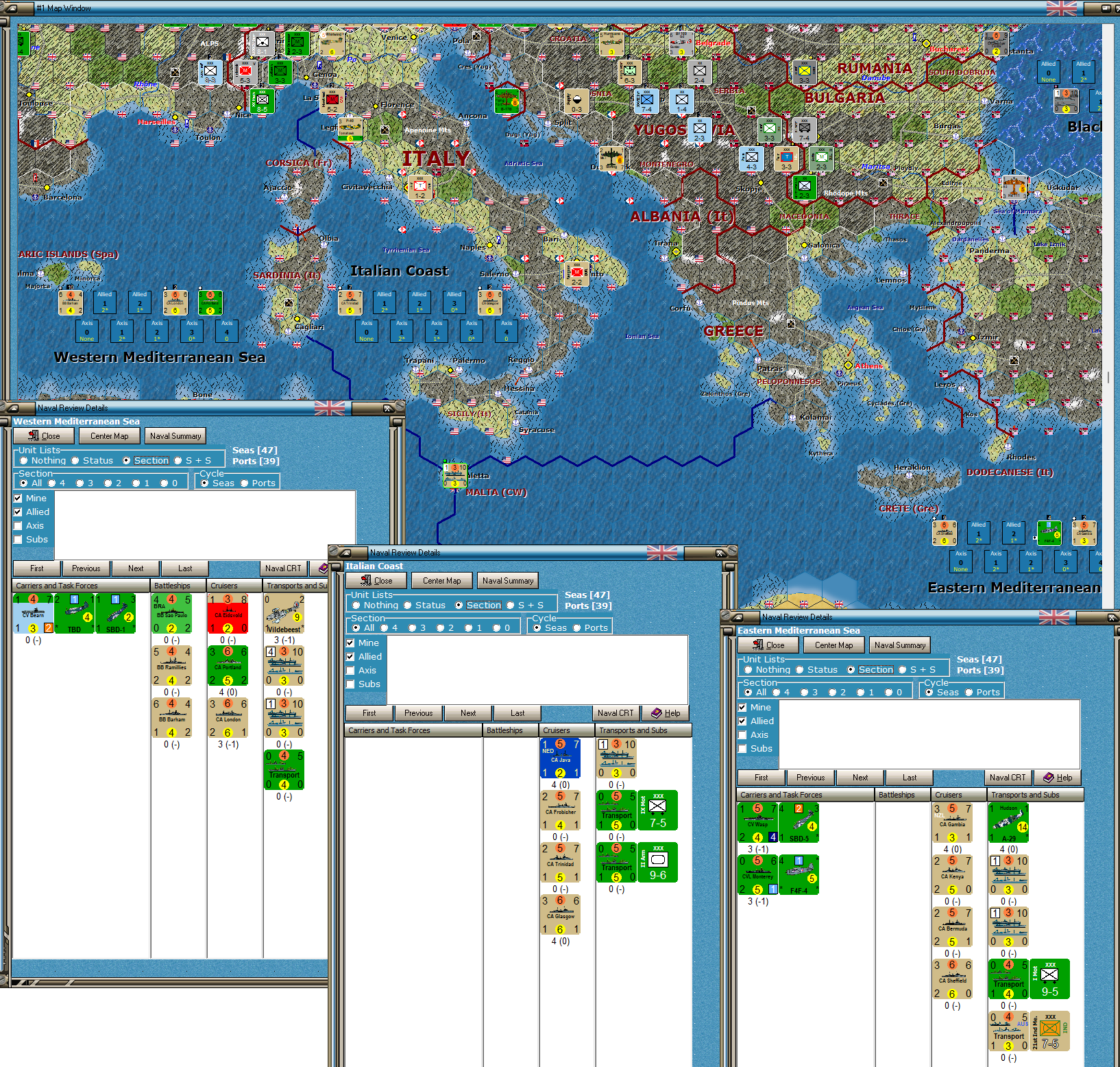Click Last in Eastern Mediterranean window
The image size is (1120, 1067).
click(x=910, y=778)
